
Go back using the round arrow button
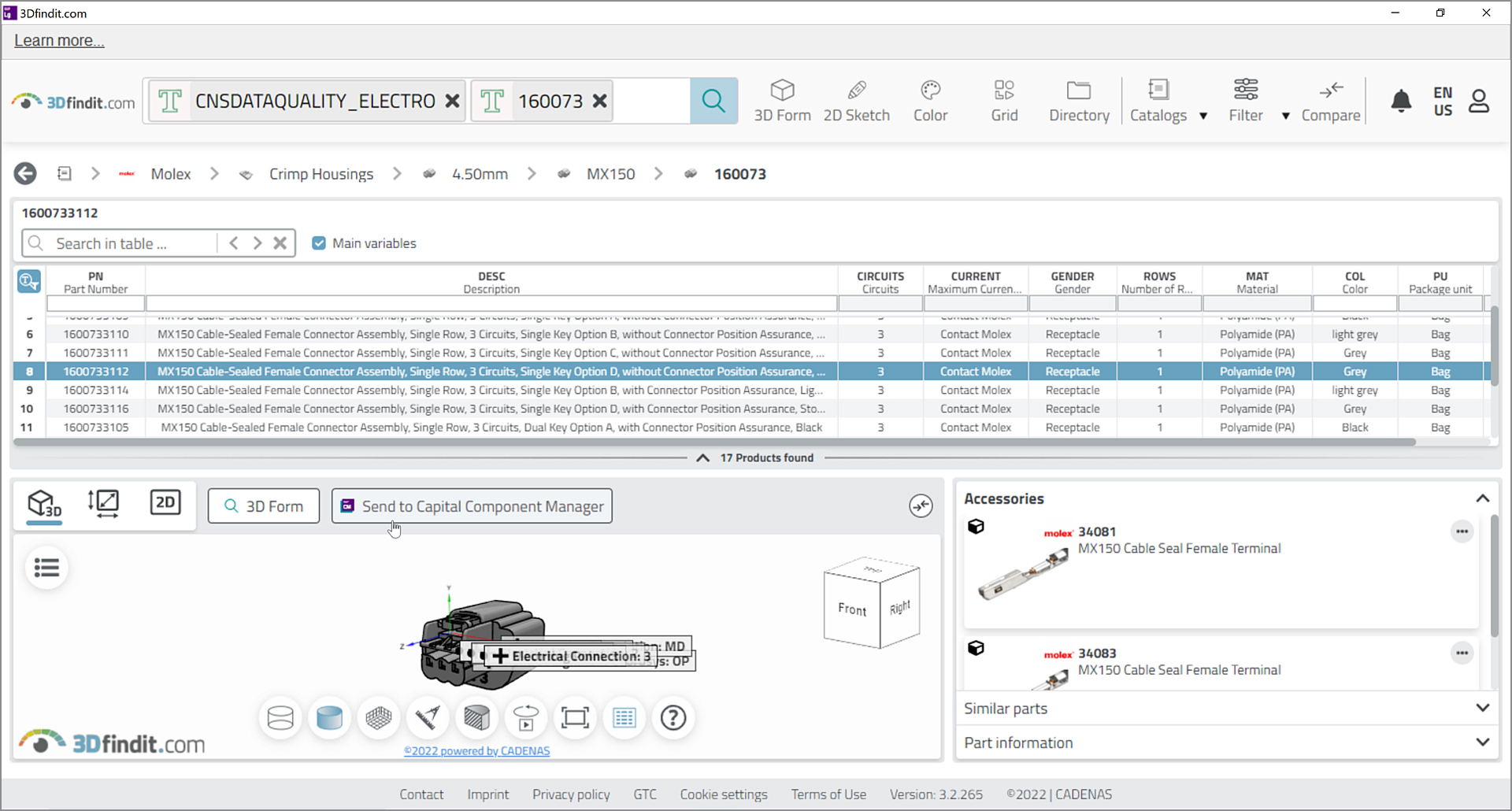(25, 173)
